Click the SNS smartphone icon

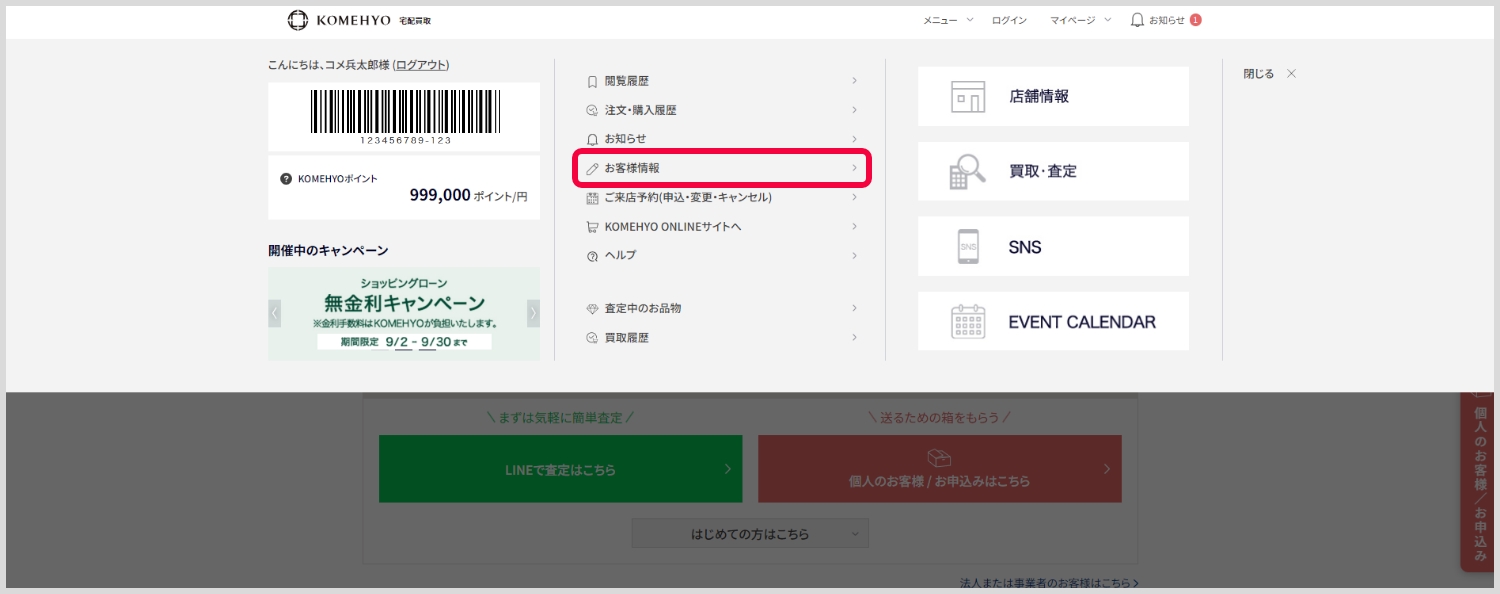(x=967, y=246)
